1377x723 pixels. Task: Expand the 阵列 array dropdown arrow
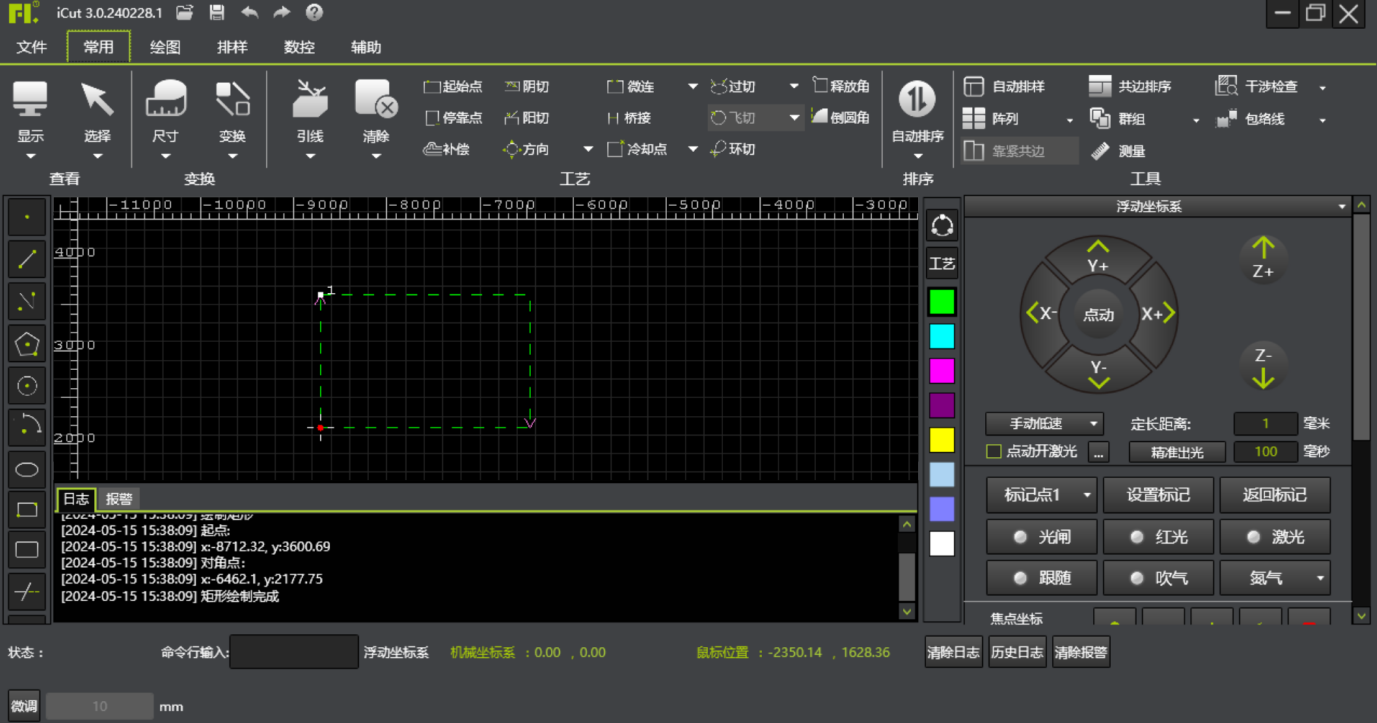(x=1070, y=120)
